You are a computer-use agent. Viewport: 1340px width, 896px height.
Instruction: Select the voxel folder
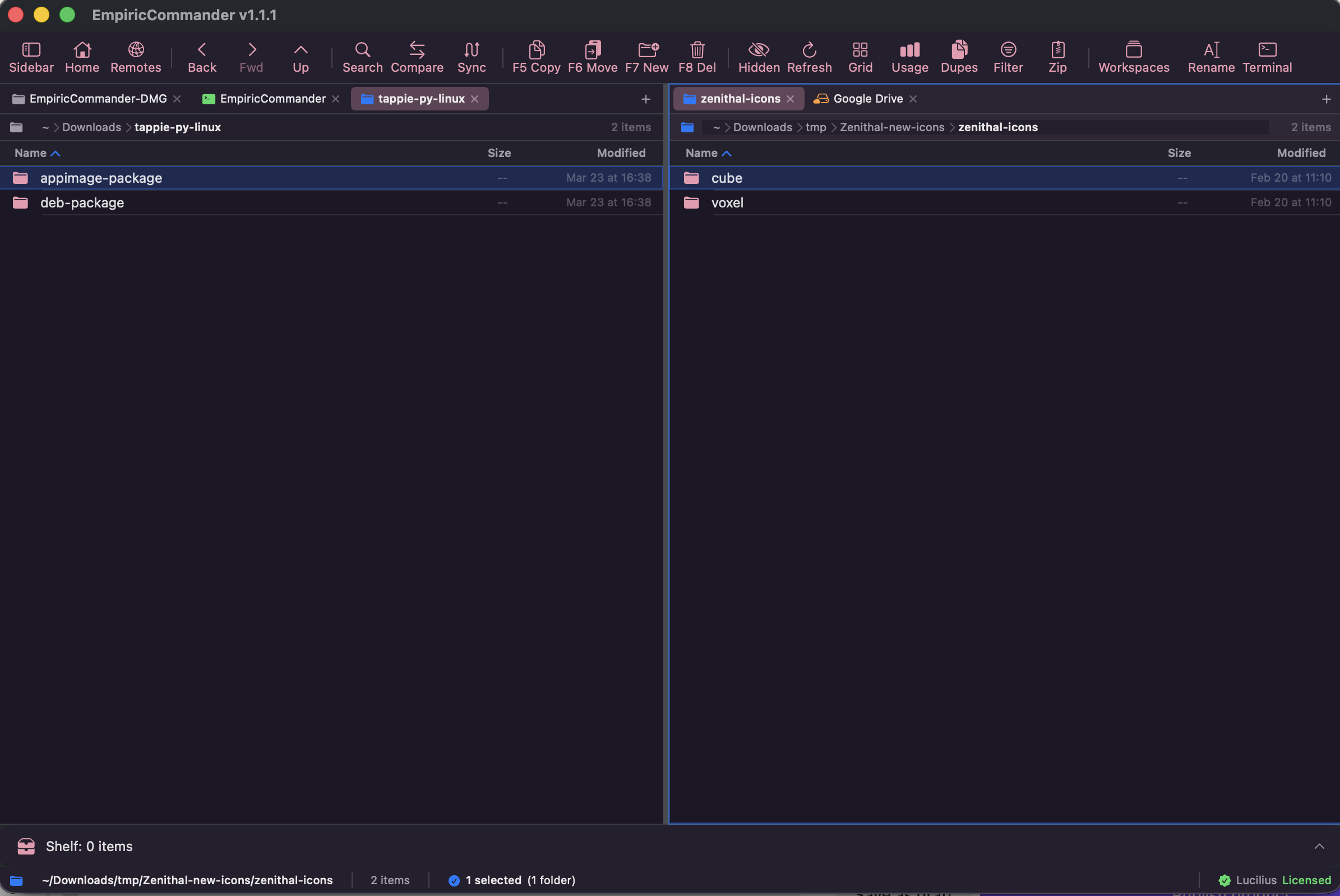tap(727, 203)
